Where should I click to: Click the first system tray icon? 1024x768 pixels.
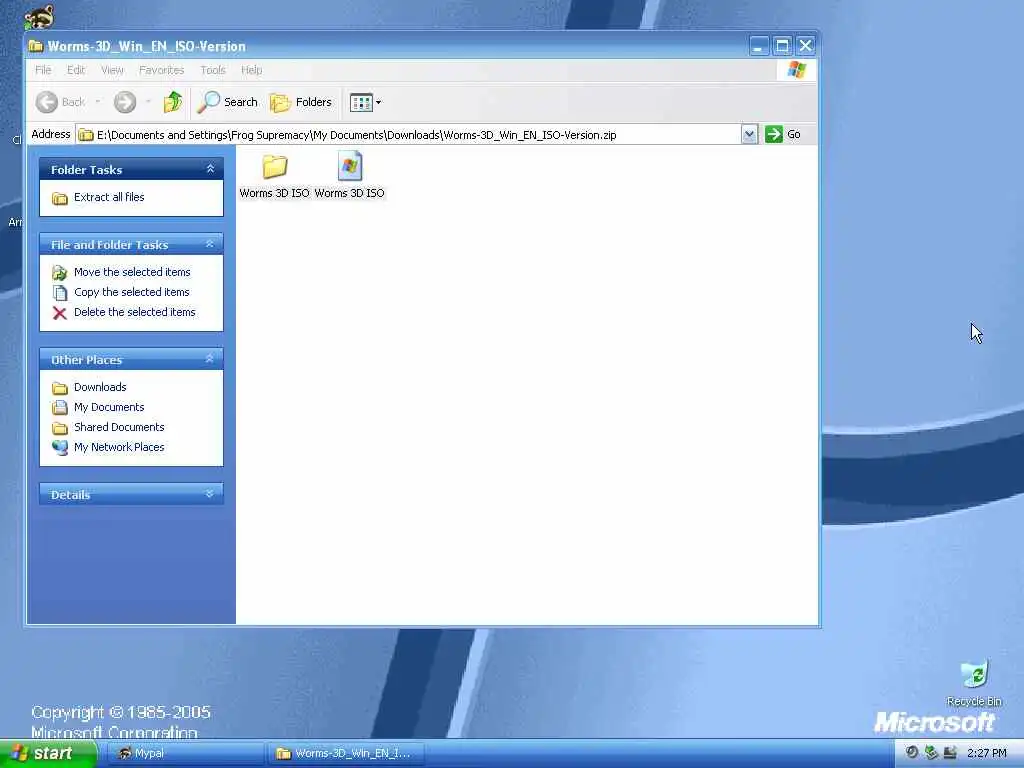click(912, 753)
